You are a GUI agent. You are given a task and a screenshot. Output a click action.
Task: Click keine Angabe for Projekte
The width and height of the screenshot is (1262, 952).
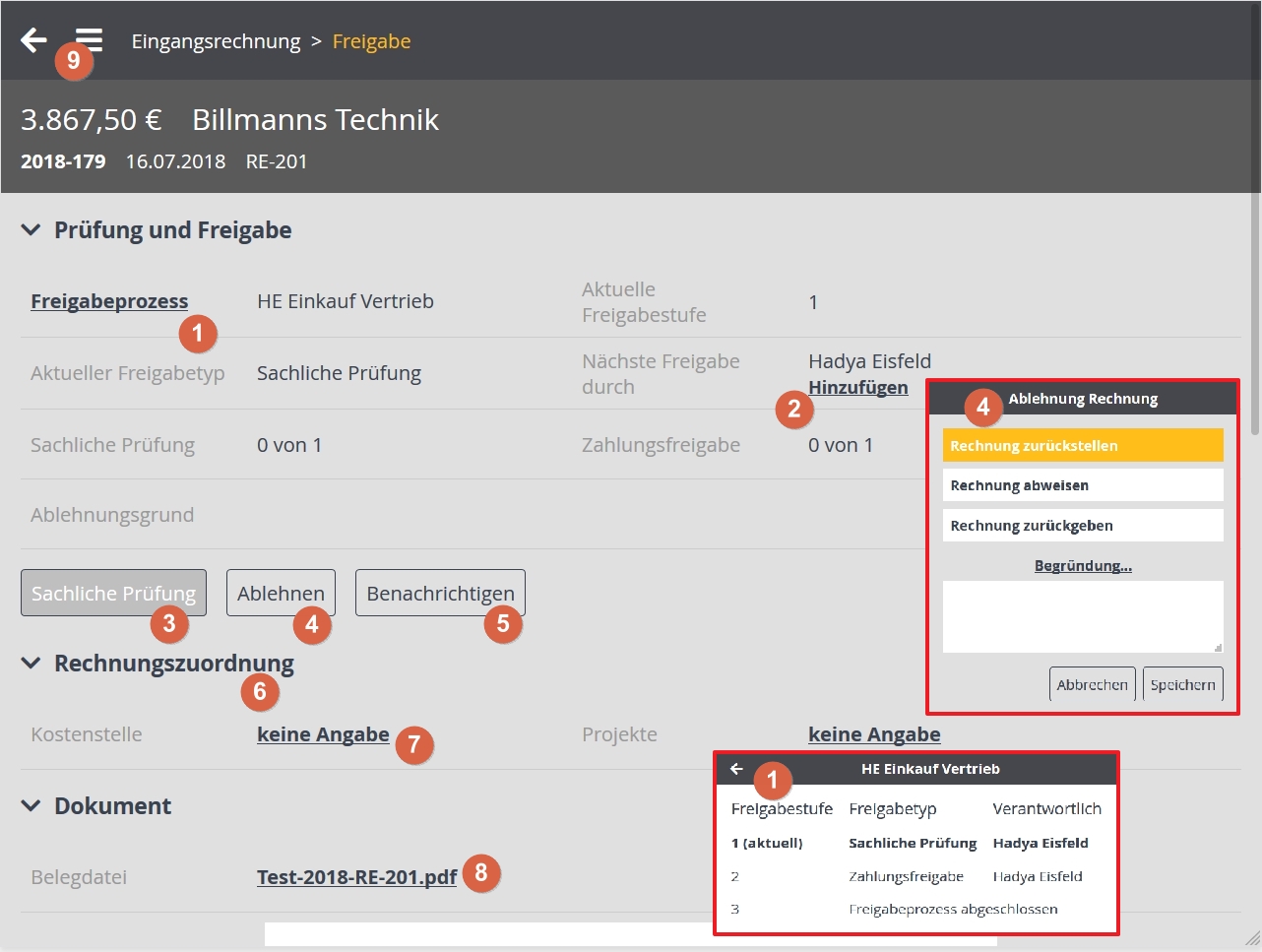coord(874,734)
